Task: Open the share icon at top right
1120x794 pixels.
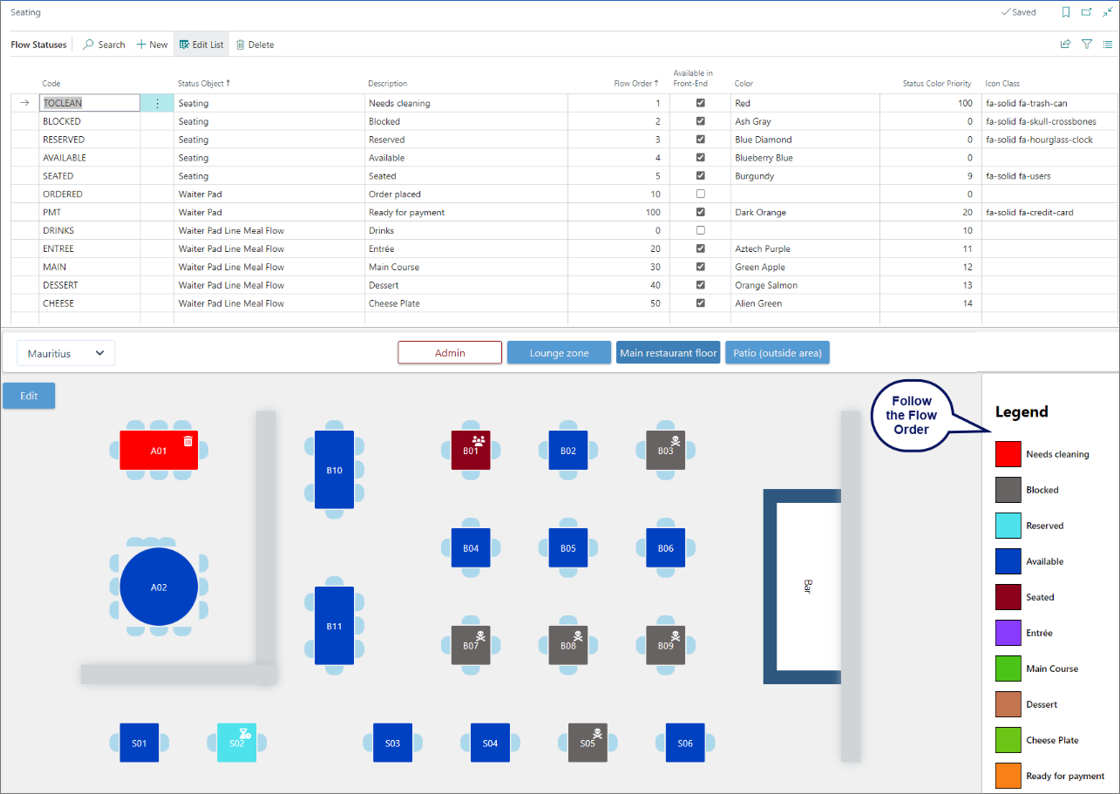Action: pyautogui.click(x=1065, y=44)
